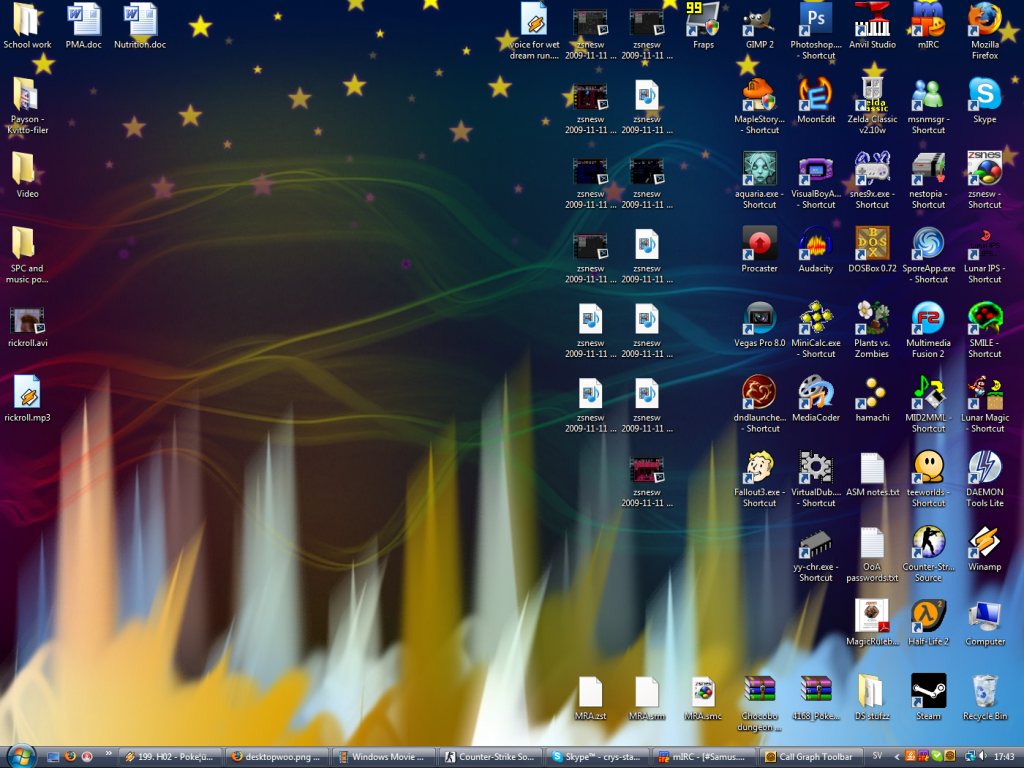Open the Photoshop shortcut icon
The height and width of the screenshot is (768, 1024).
816,20
